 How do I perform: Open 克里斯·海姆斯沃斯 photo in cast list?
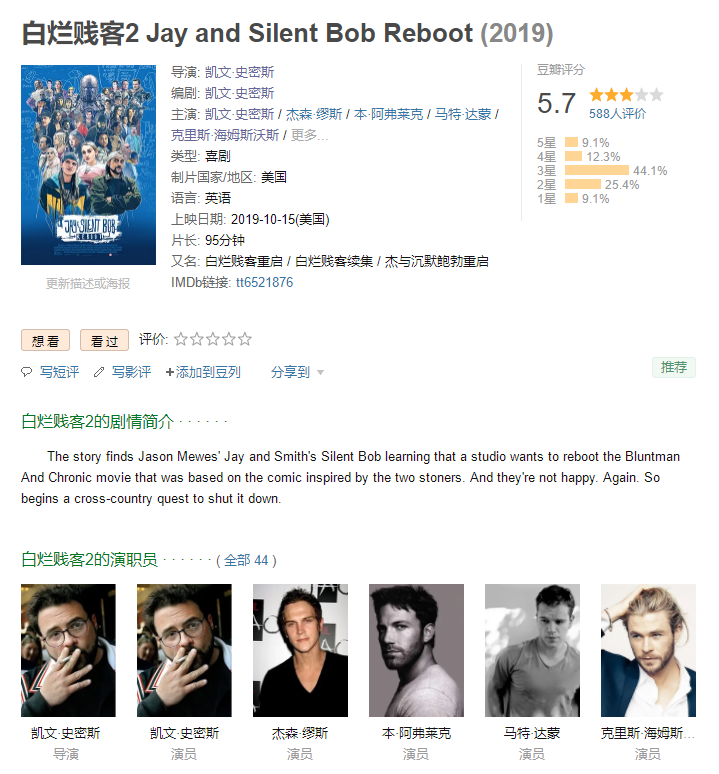648,650
